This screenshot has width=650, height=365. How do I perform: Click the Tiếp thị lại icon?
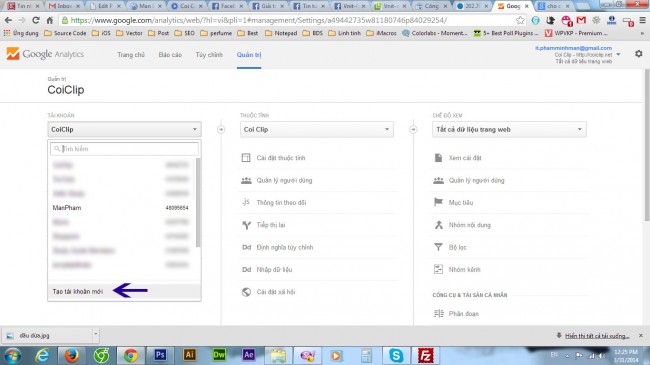(246, 225)
